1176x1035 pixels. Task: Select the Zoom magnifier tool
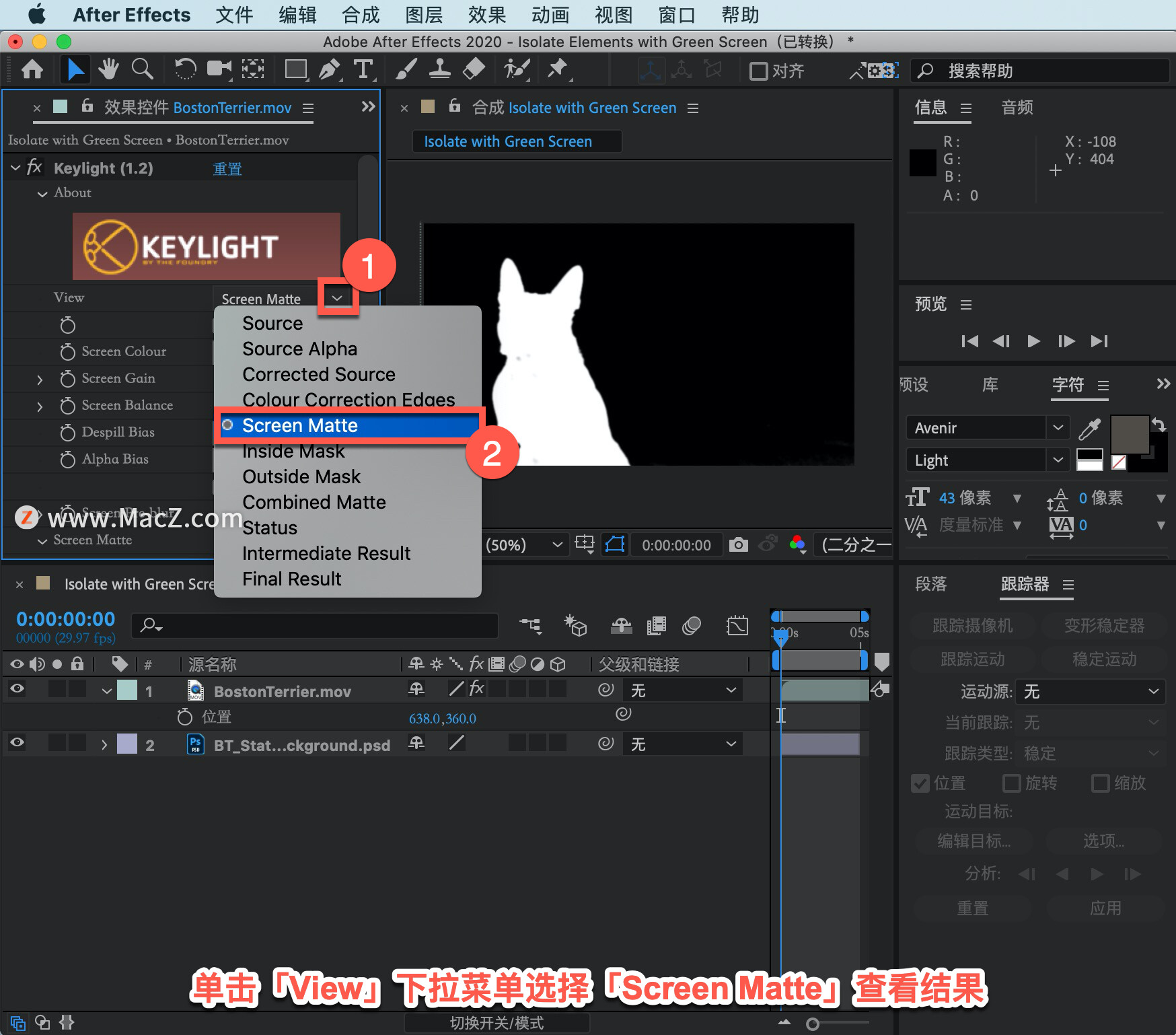[x=142, y=69]
